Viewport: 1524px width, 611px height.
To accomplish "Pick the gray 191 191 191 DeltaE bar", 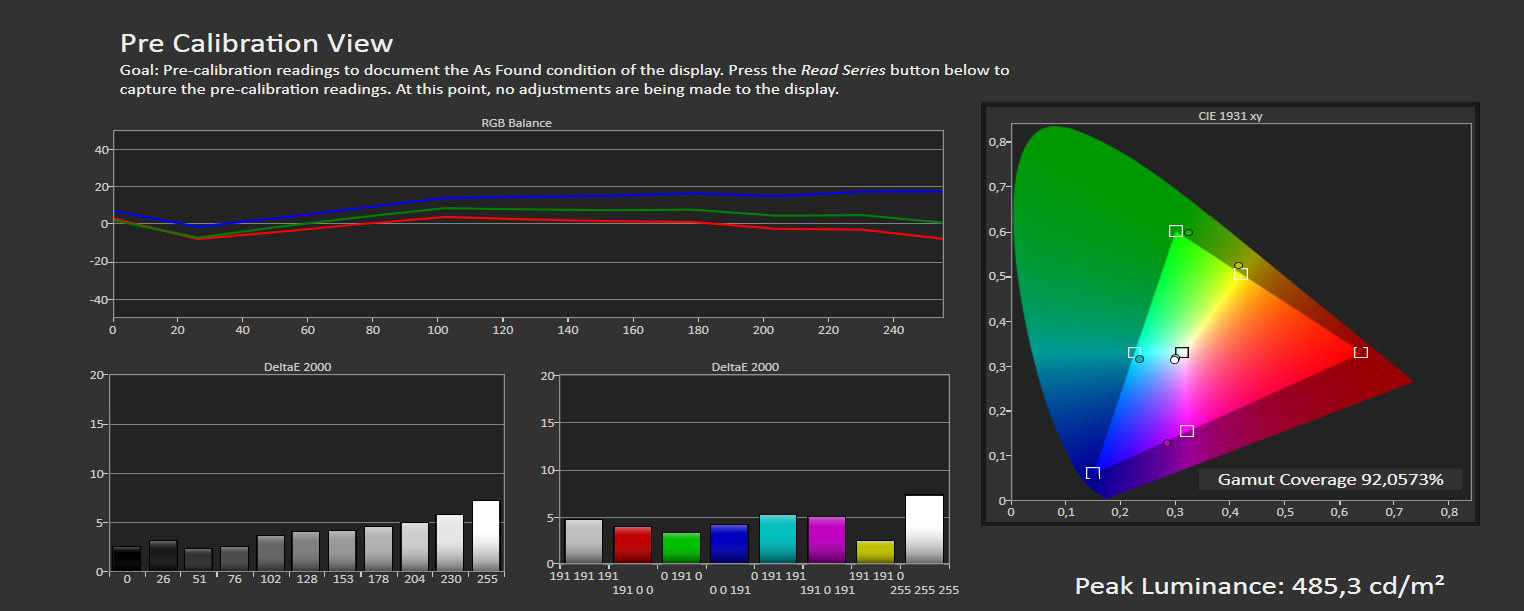I will 584,541.
